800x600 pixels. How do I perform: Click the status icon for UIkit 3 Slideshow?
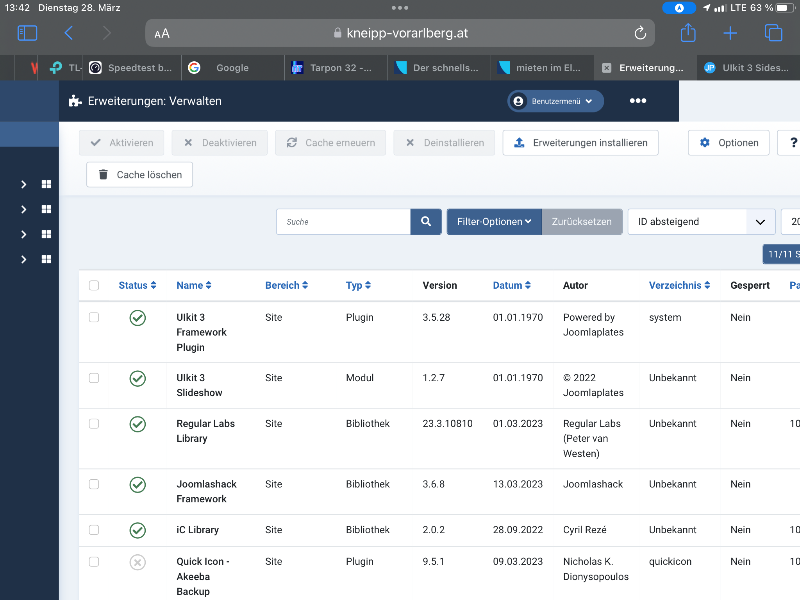coord(138,379)
